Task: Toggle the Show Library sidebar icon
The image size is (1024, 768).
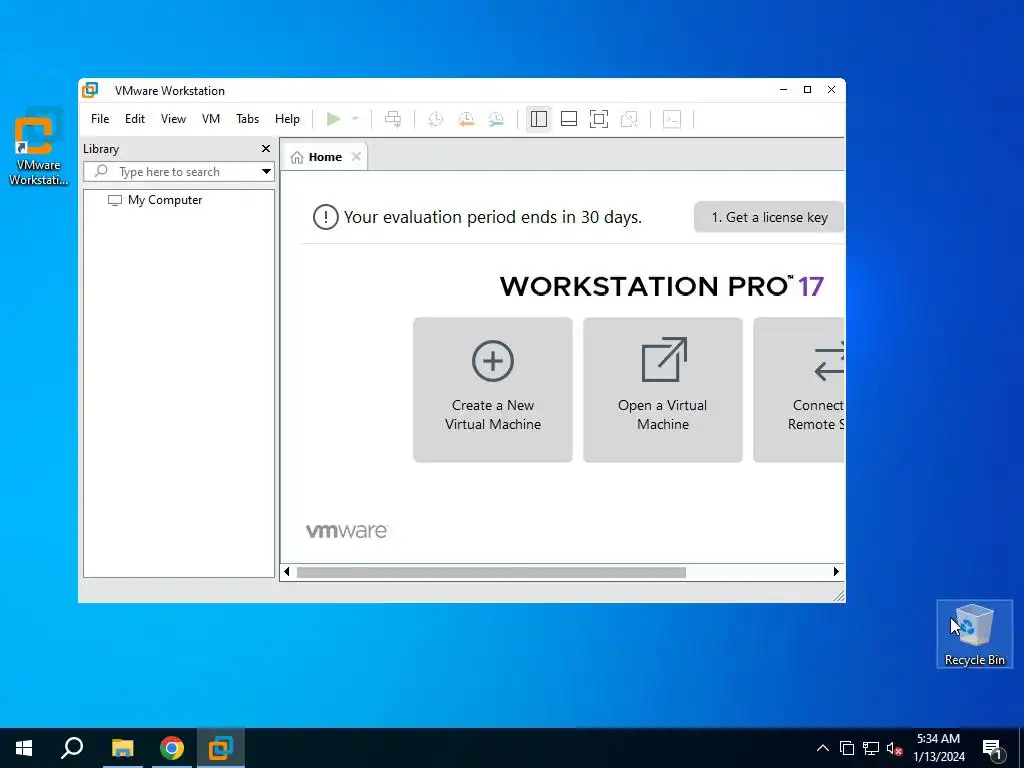Action: pos(539,119)
